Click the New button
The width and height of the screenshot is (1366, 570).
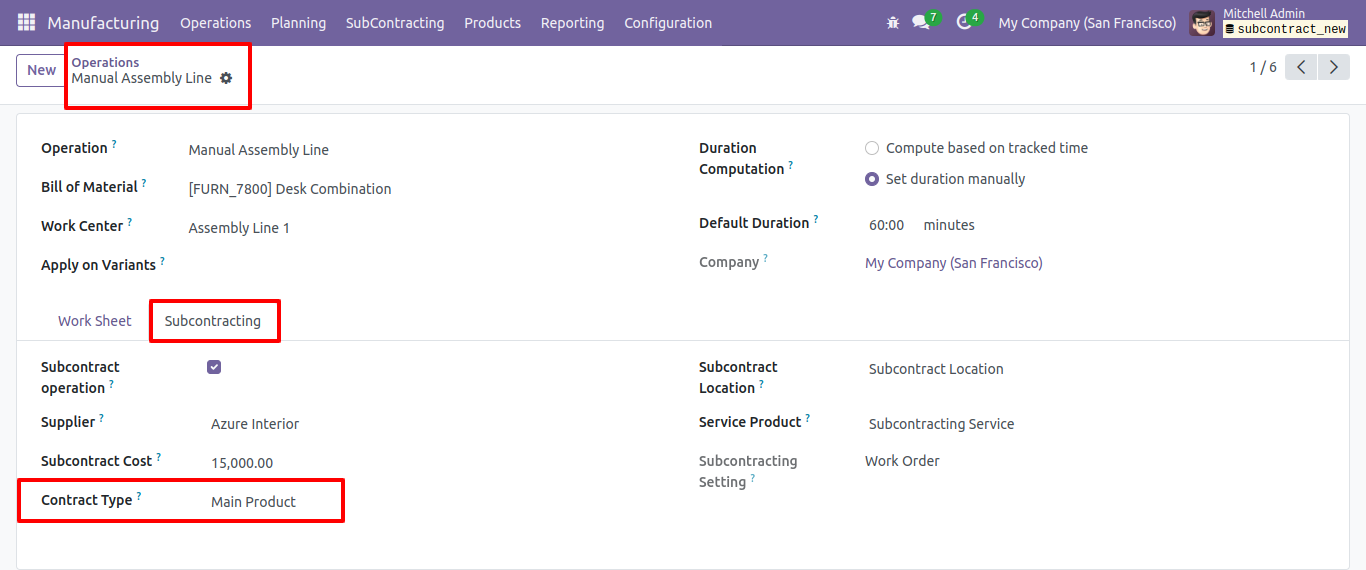coord(41,70)
